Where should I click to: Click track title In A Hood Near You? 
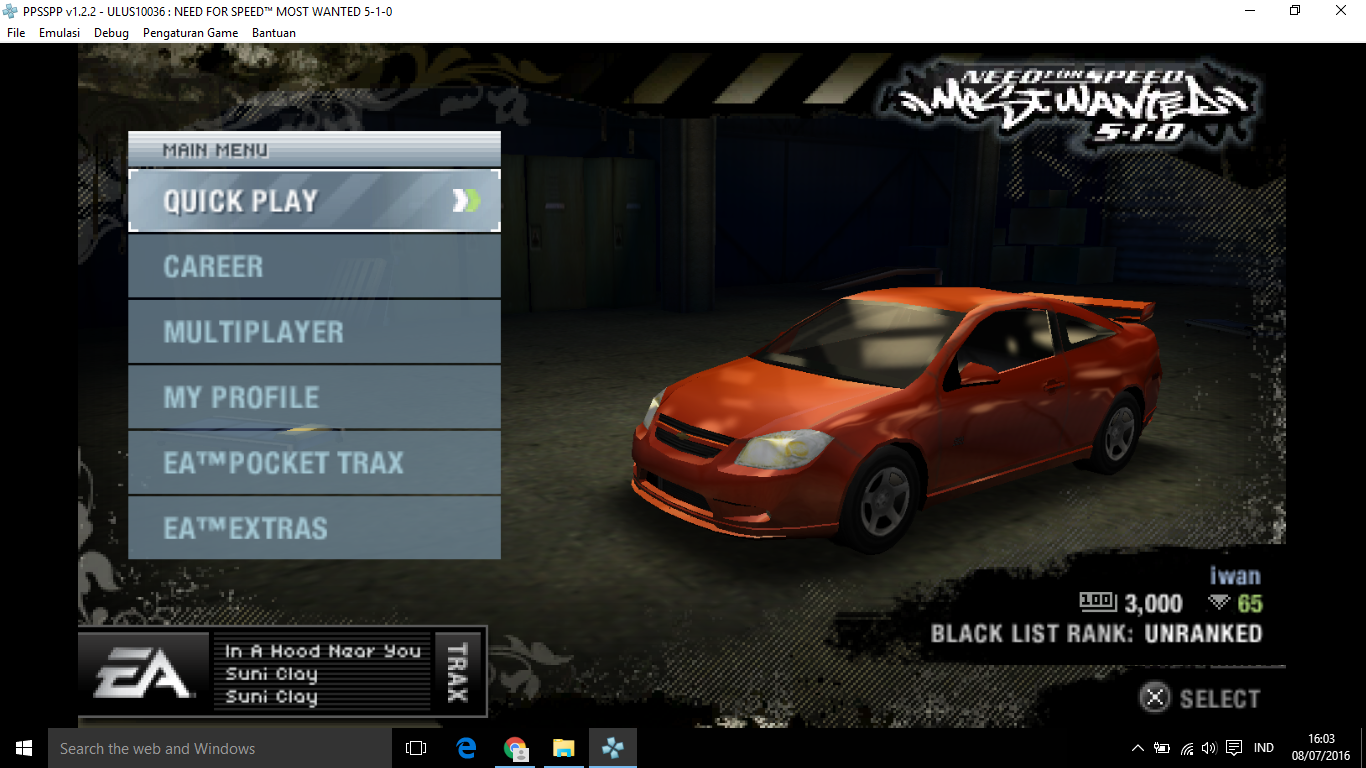pyautogui.click(x=323, y=651)
